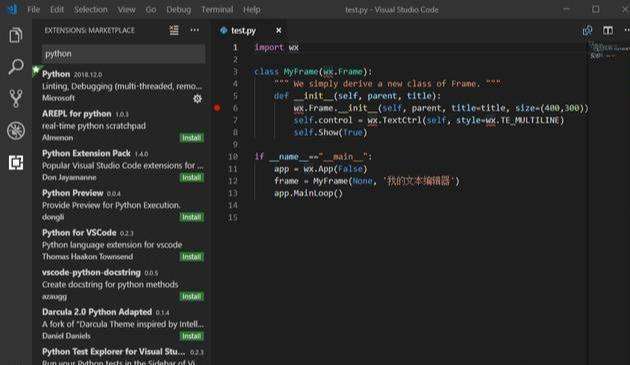630x365 pixels.
Task: Open the Go menu
Action: 151,10
